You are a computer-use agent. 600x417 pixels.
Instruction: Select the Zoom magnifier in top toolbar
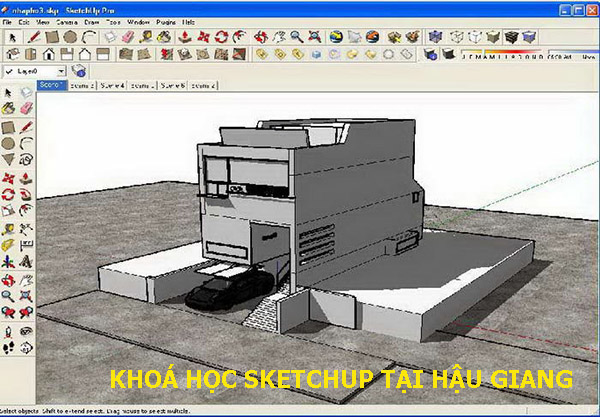(x=297, y=37)
